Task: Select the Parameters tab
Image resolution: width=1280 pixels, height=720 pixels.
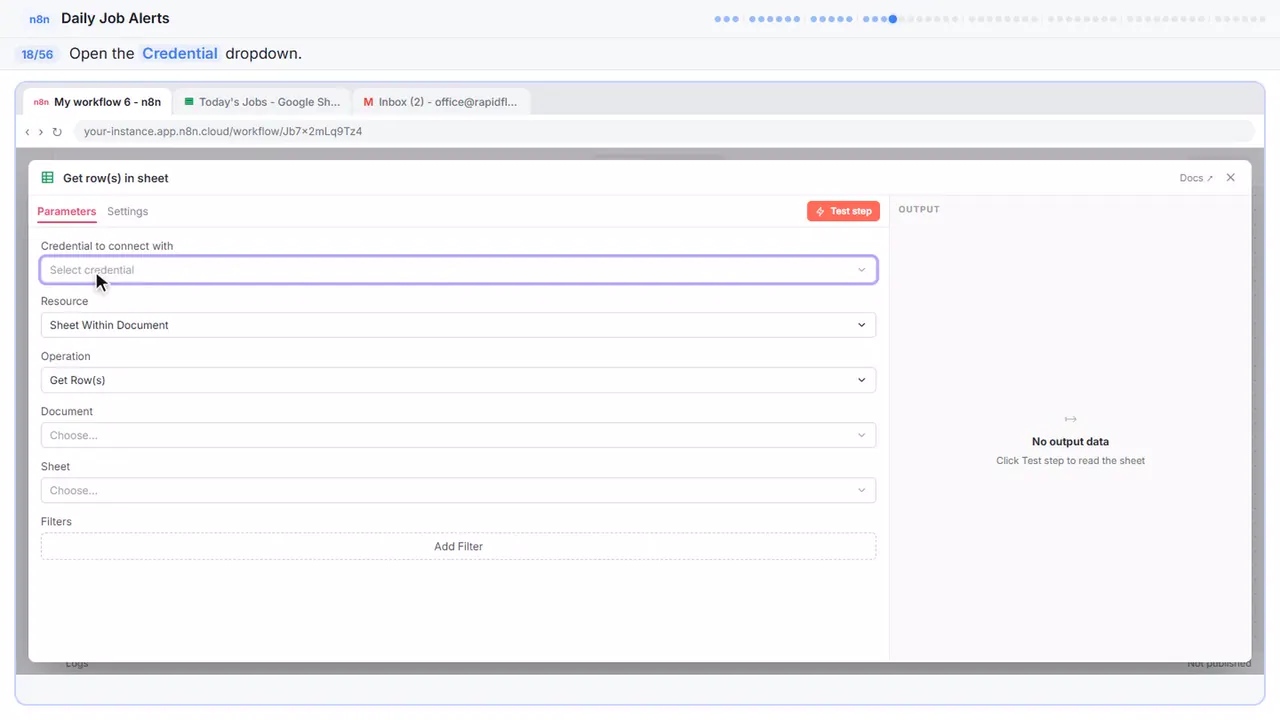Action: (66, 212)
